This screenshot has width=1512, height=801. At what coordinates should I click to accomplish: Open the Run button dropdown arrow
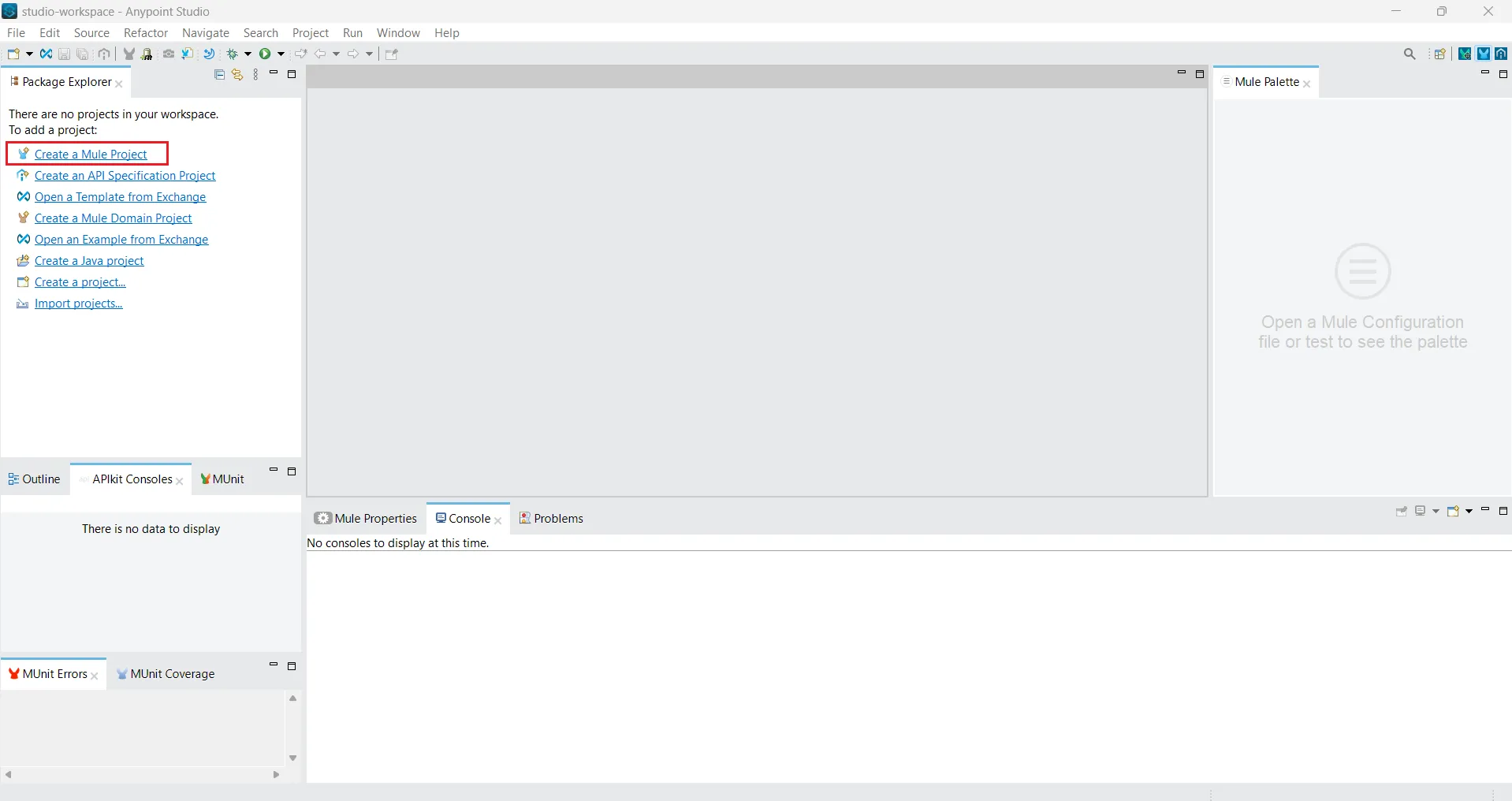pyautogui.click(x=281, y=53)
